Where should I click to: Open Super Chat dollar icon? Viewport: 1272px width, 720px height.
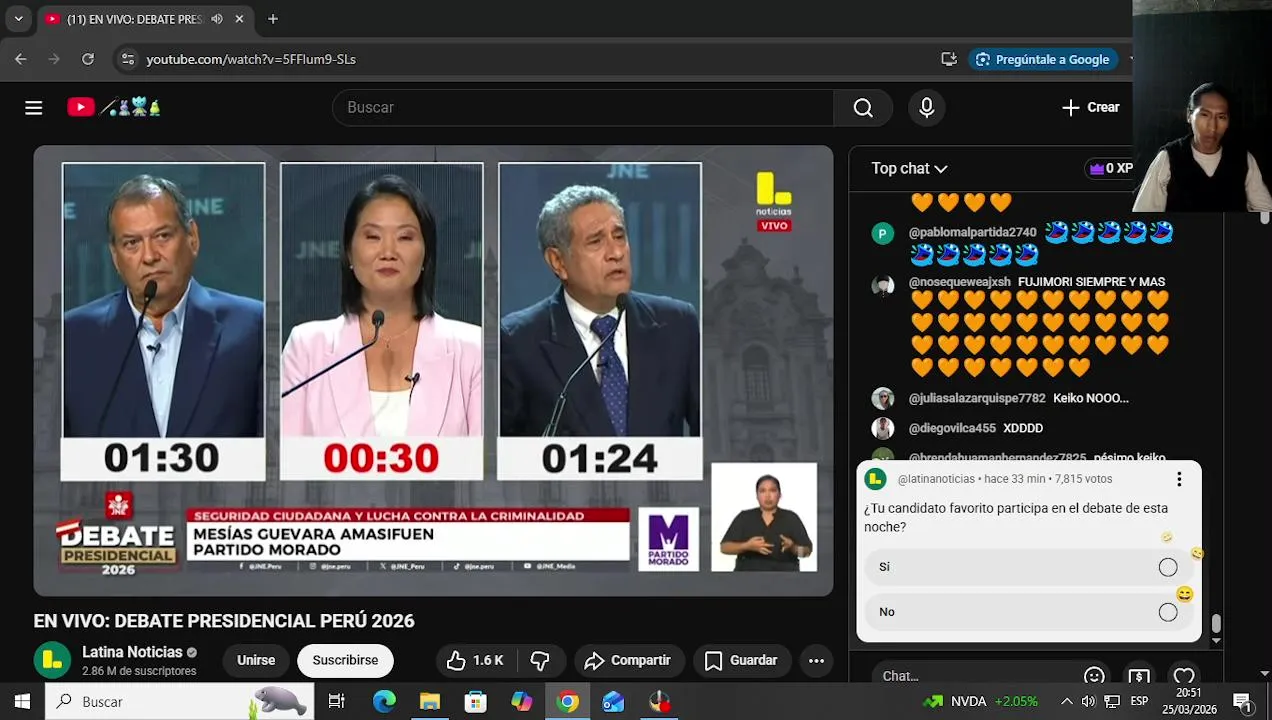click(x=1139, y=676)
